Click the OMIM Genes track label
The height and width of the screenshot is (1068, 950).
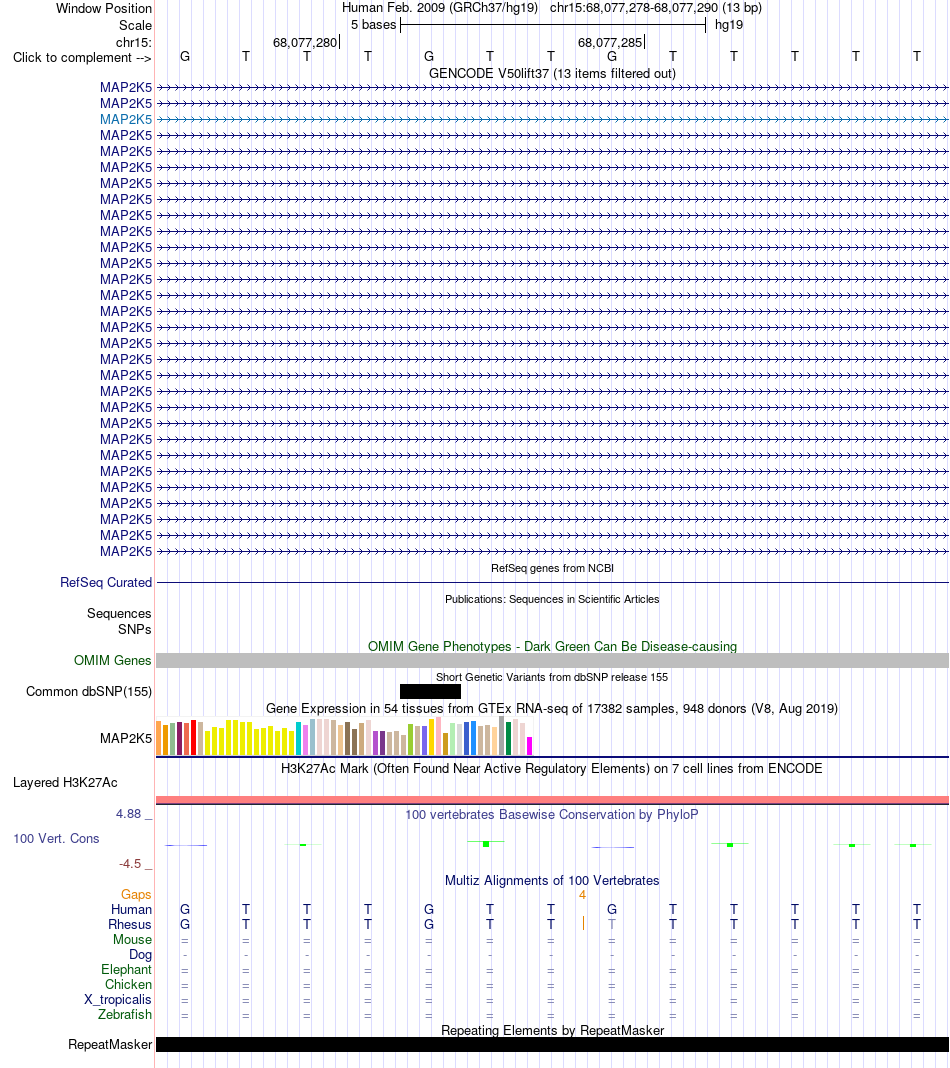pyautogui.click(x=112, y=660)
